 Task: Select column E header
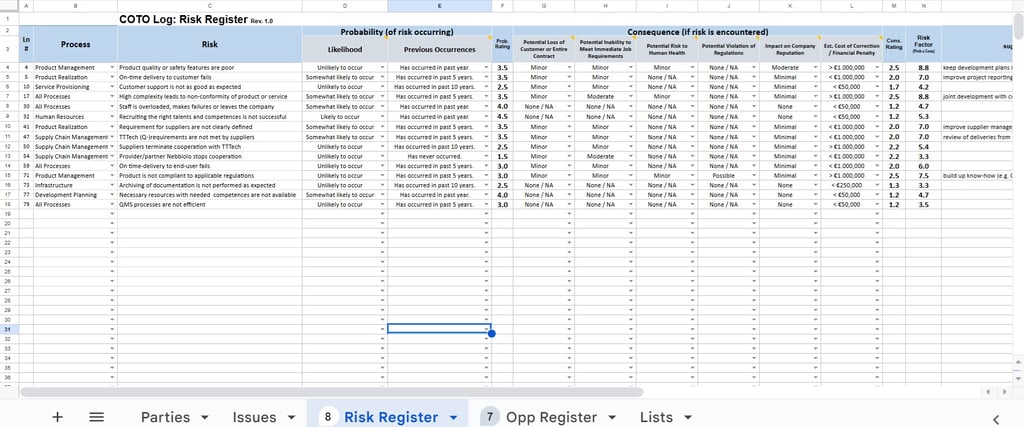pos(440,6)
